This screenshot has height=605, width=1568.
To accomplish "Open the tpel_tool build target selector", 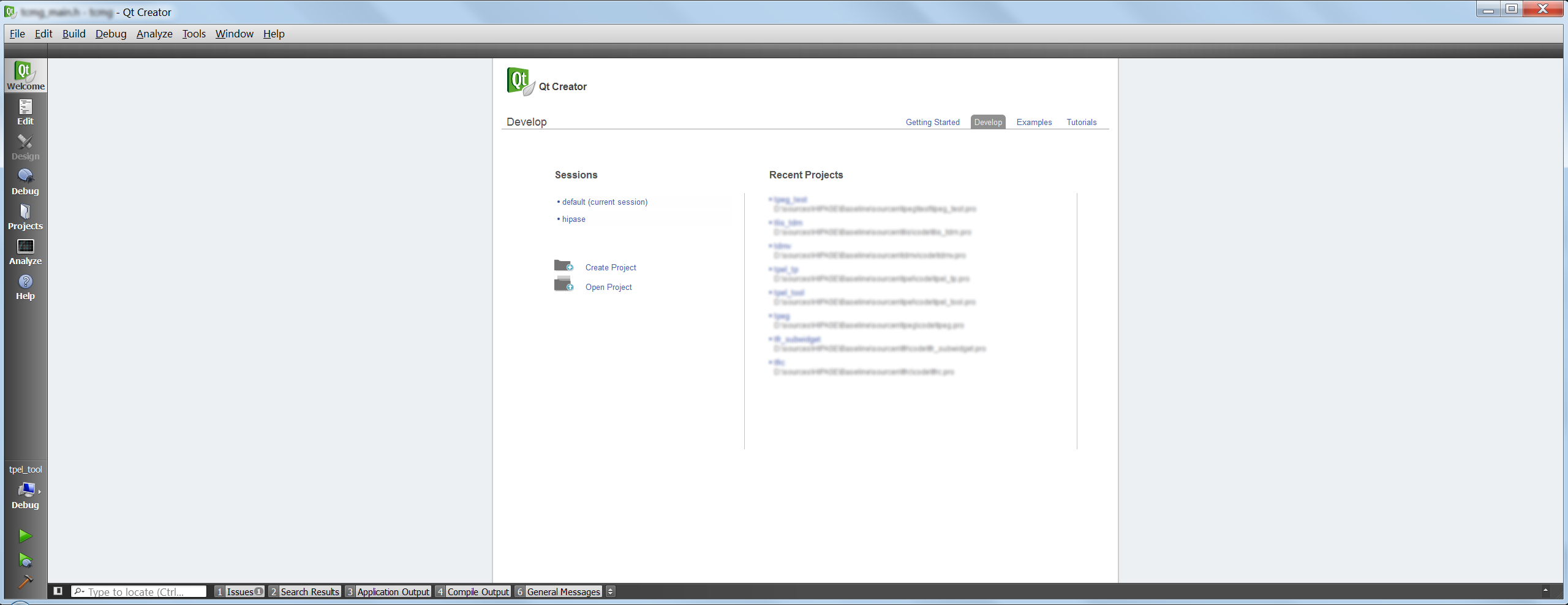I will pos(25,487).
